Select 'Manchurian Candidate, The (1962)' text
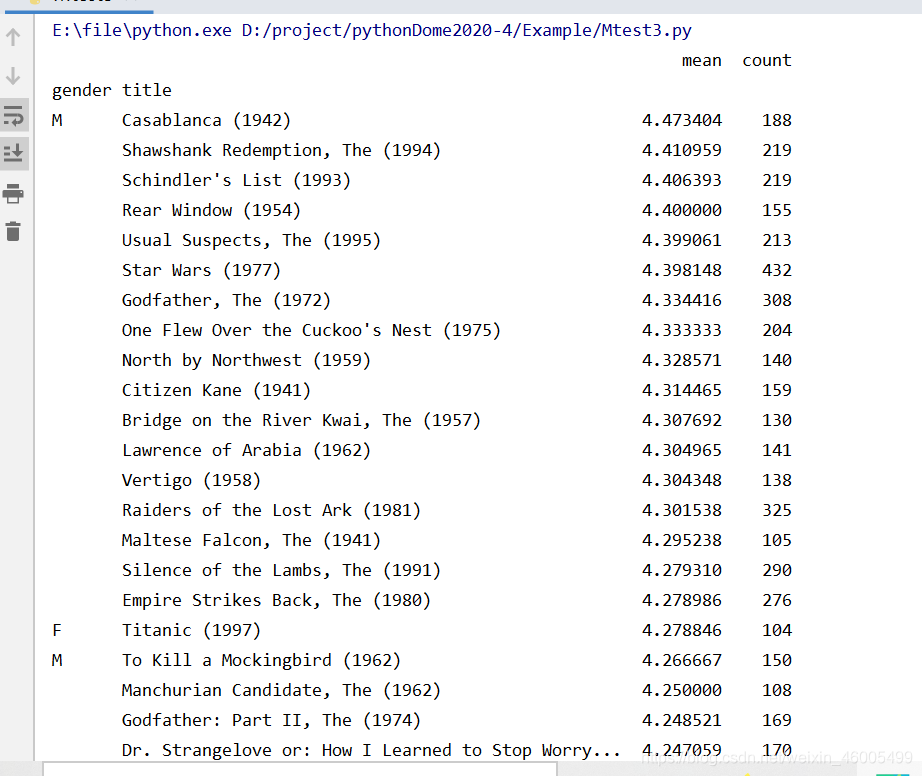 coord(282,690)
